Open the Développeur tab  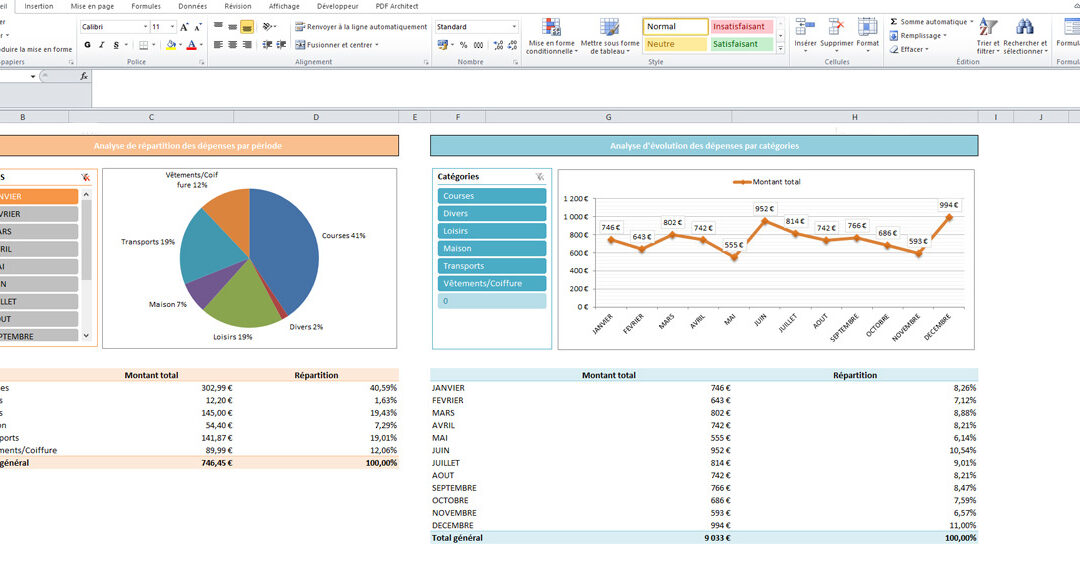[x=338, y=6]
